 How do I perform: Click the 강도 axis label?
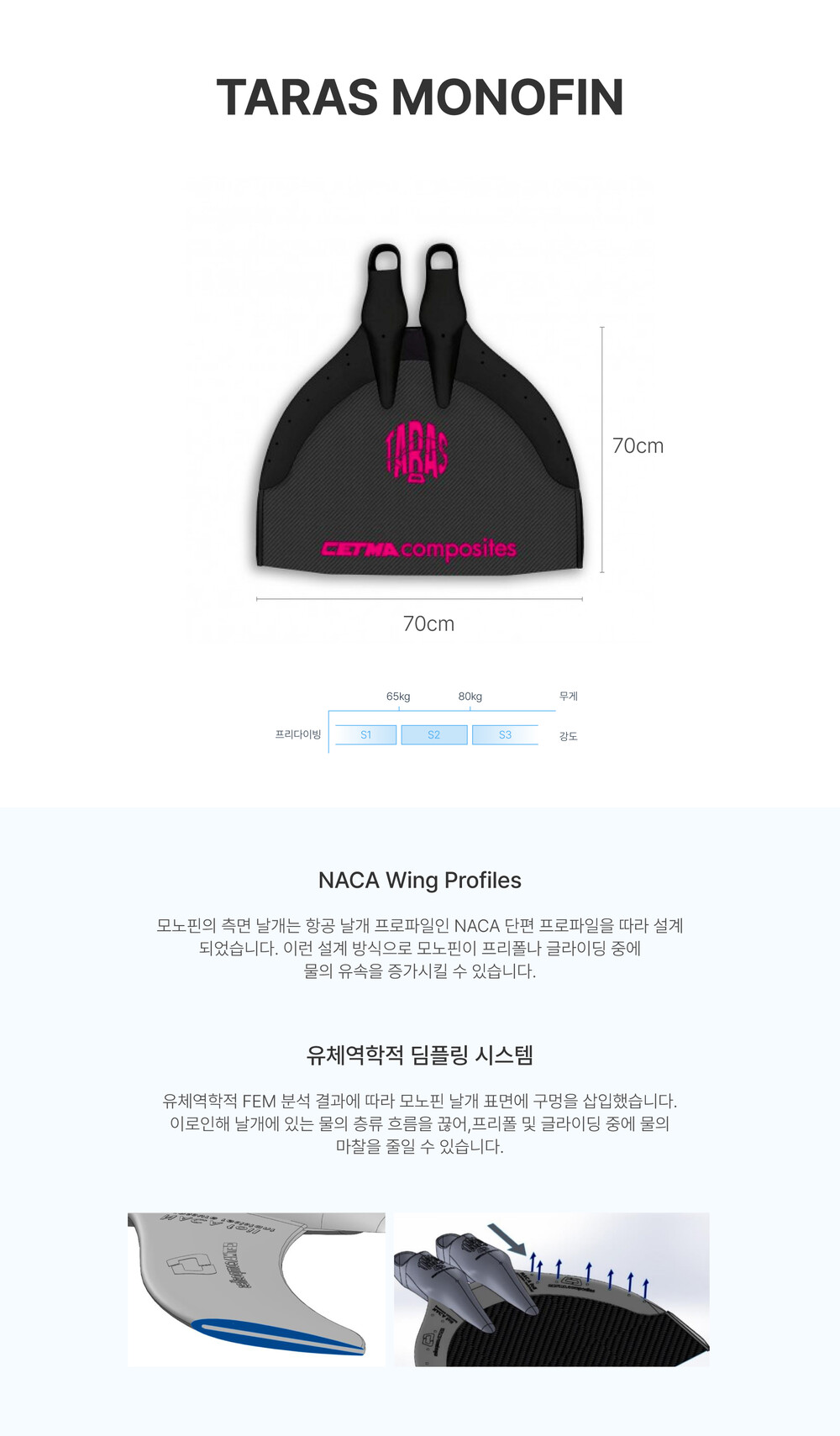coord(569,736)
